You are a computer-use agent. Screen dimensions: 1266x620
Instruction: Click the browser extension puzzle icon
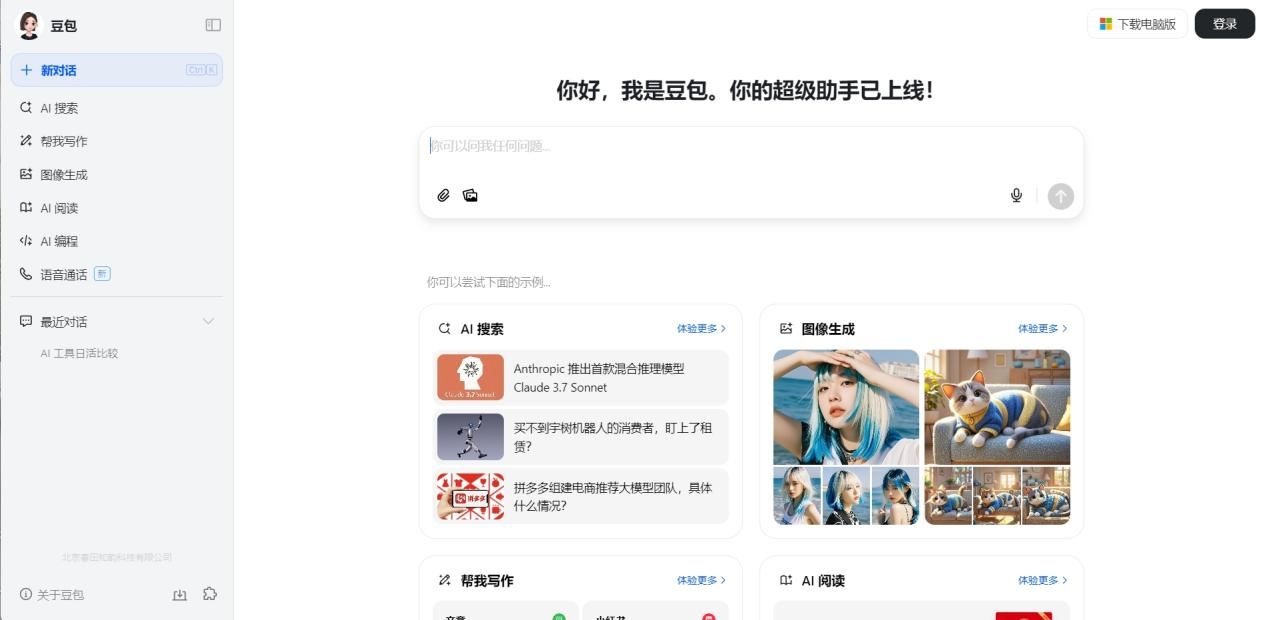point(210,594)
